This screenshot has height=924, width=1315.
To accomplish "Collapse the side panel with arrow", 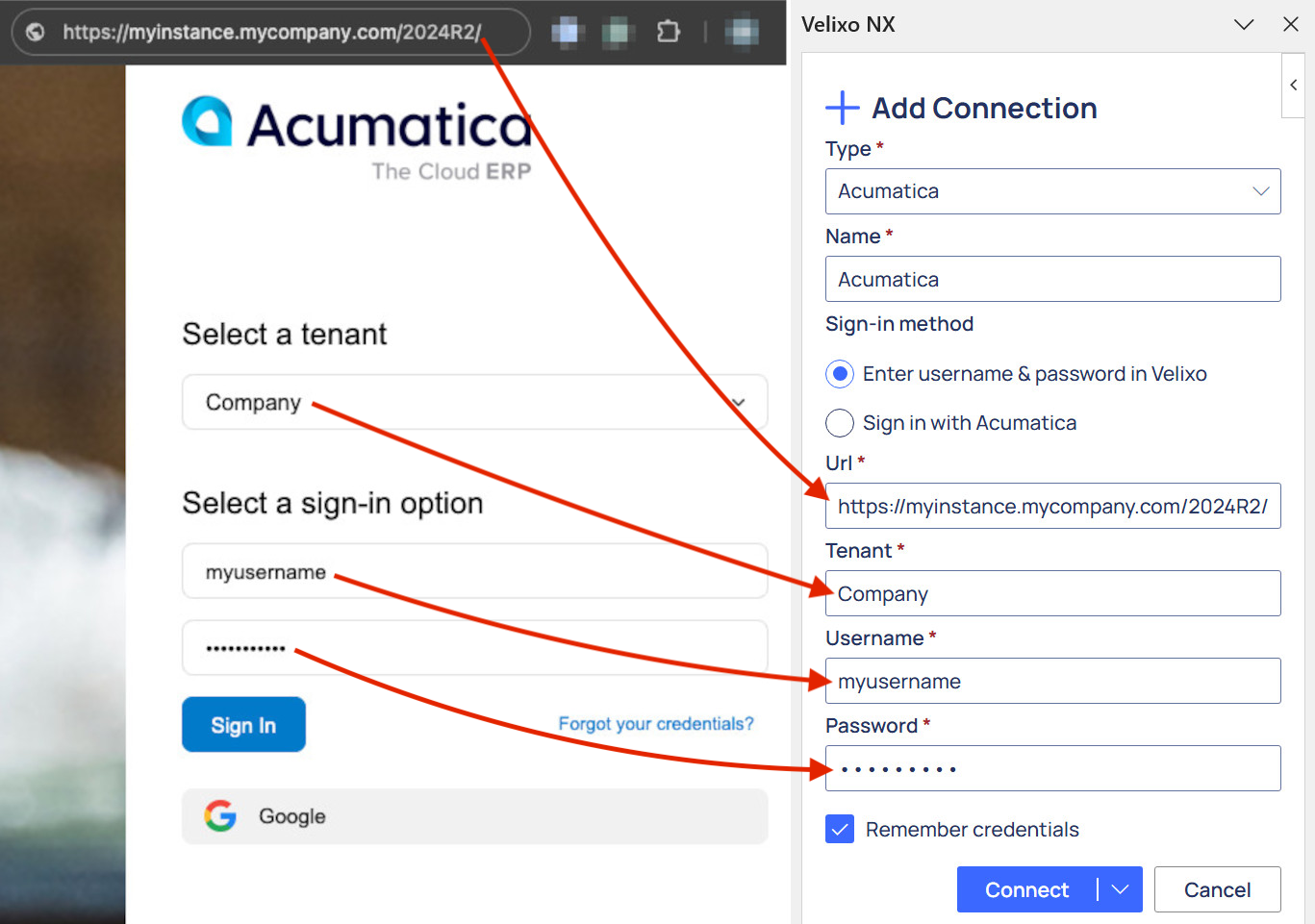I will [1294, 86].
